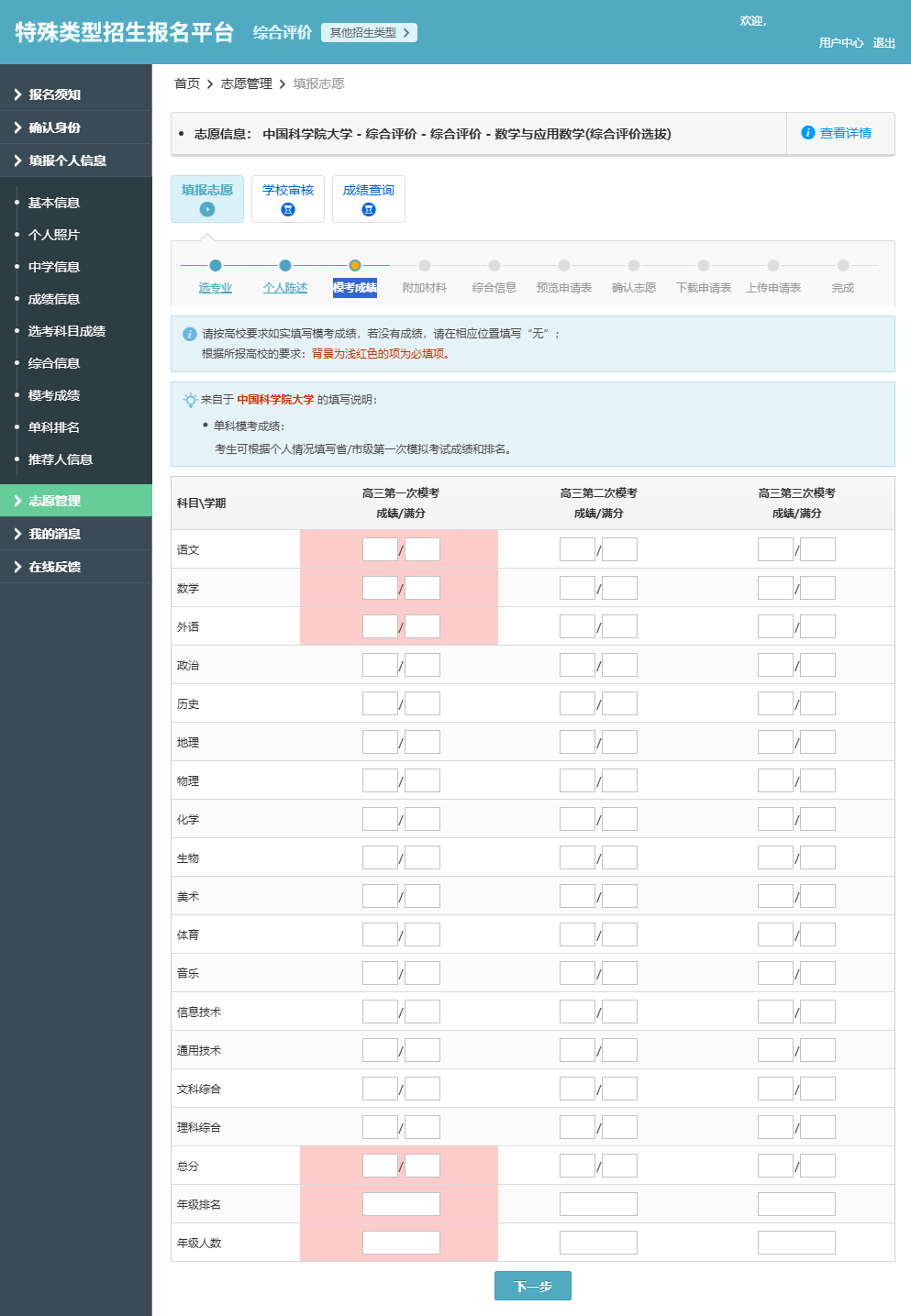911x1316 pixels.
Task: Click the 完成 step circle
Action: click(842, 263)
